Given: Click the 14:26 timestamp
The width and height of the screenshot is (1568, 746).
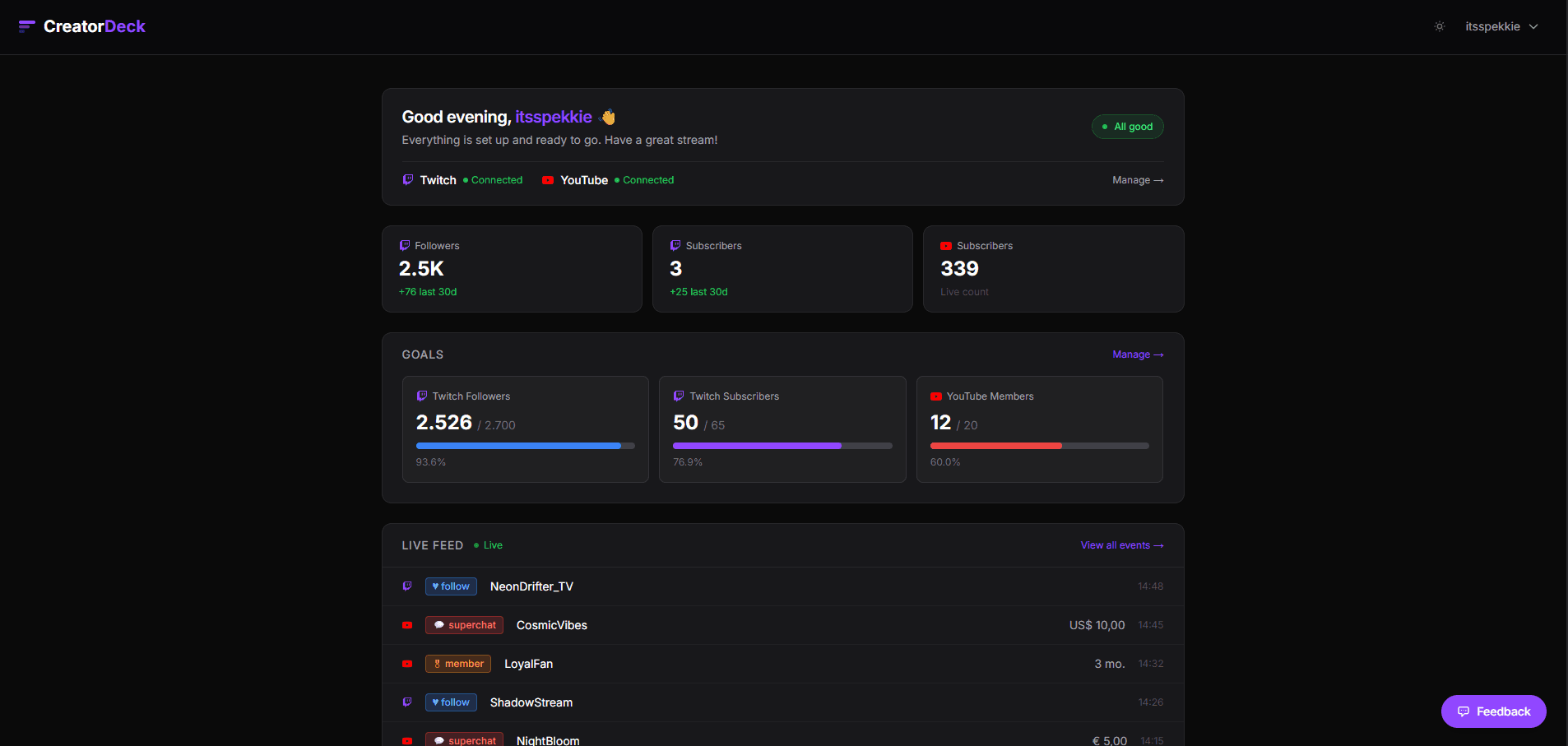Looking at the screenshot, I should point(1151,702).
